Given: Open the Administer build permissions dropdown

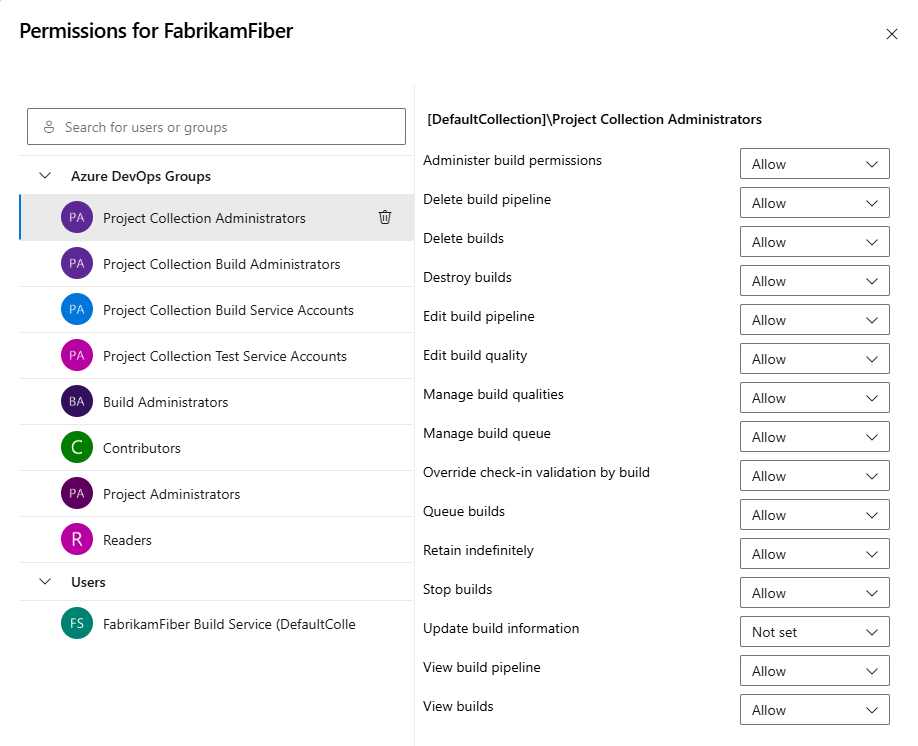Looking at the screenshot, I should tap(814, 164).
